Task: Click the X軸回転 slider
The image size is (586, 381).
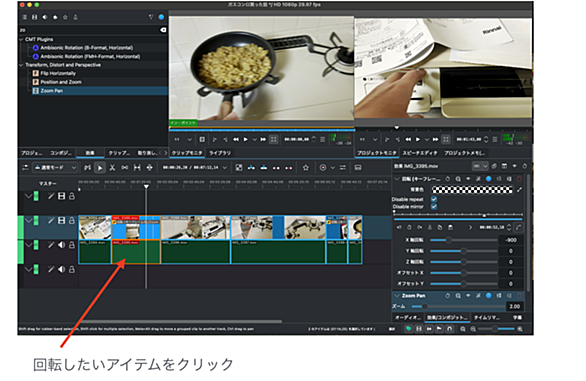Action: click(464, 240)
